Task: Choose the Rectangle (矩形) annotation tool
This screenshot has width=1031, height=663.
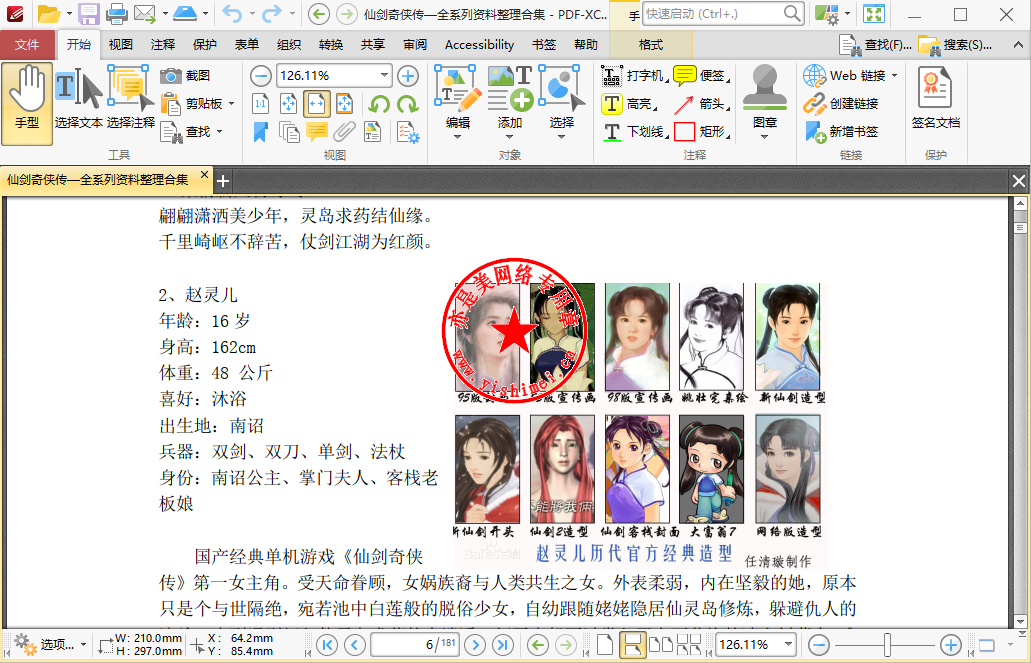Action: coord(701,132)
